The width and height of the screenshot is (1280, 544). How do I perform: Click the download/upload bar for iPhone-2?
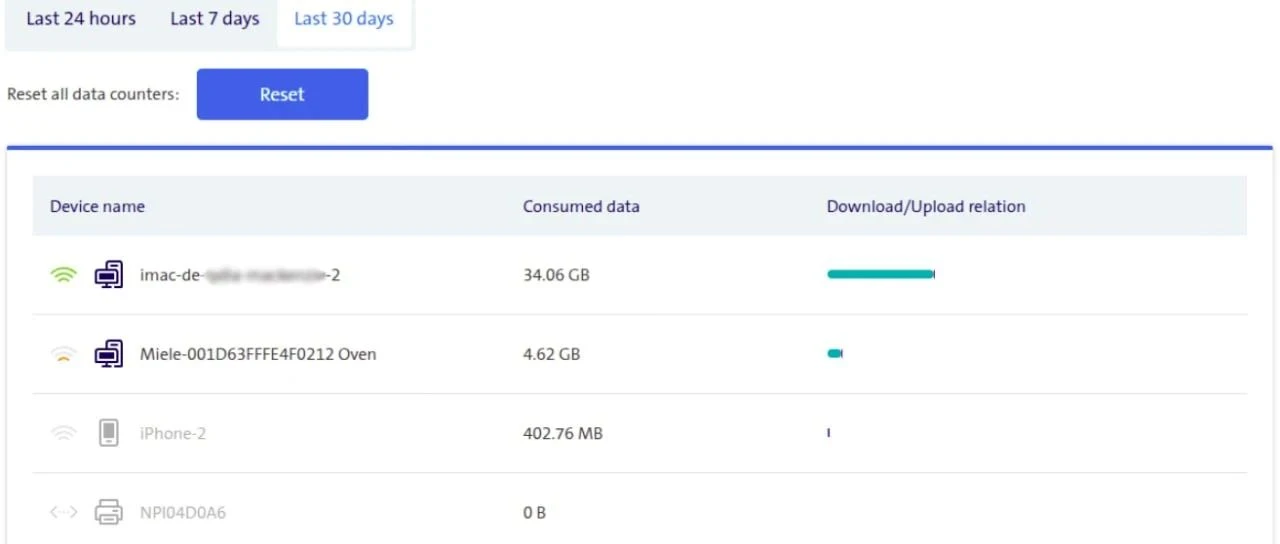[829, 433]
